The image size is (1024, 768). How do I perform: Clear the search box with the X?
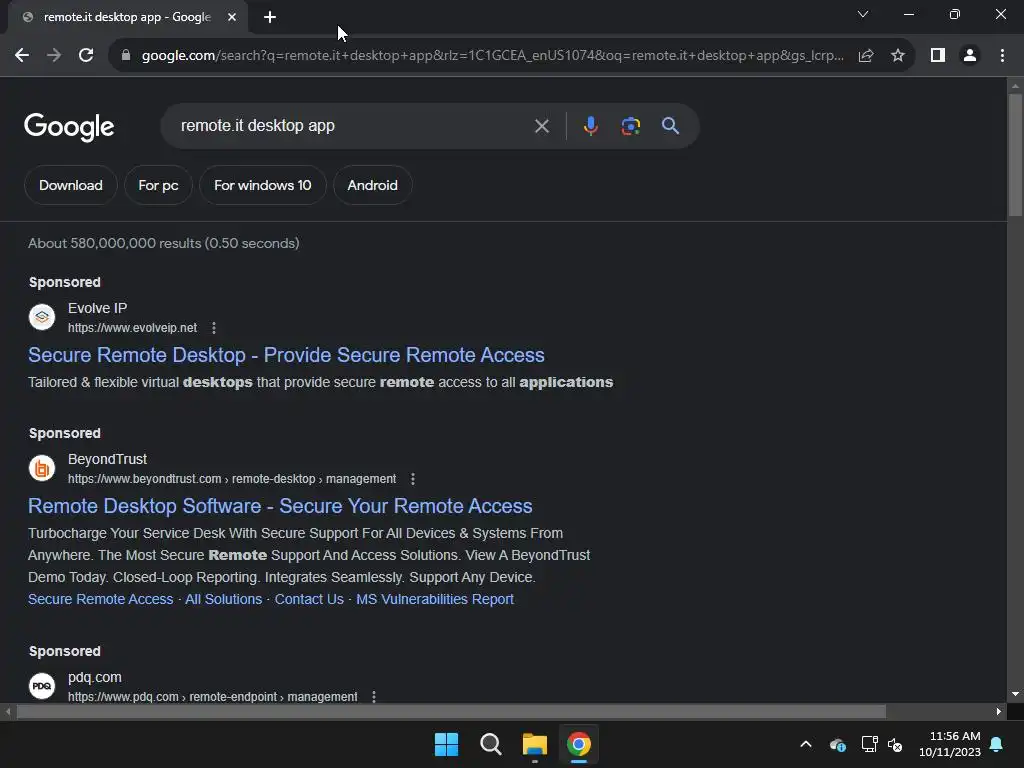tap(541, 126)
